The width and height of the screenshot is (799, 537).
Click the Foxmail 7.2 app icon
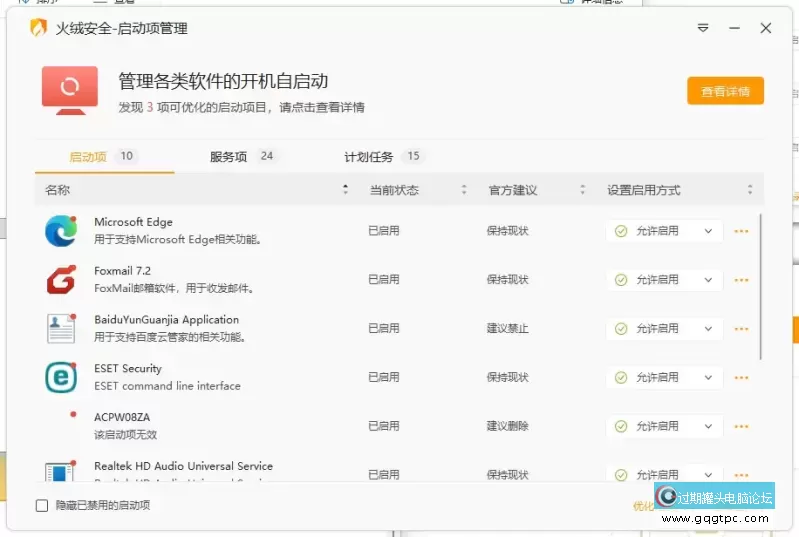click(x=61, y=280)
